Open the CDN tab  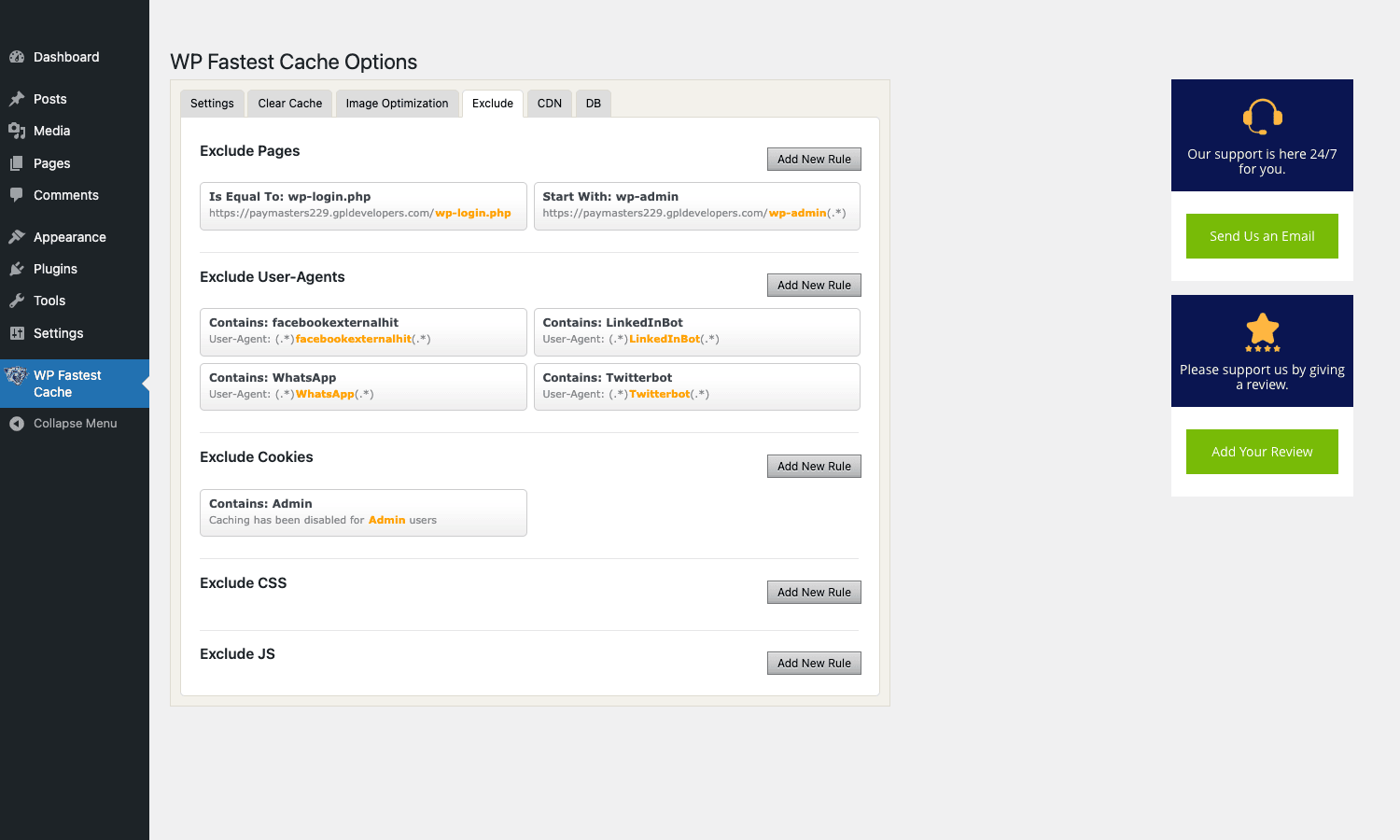pyautogui.click(x=550, y=104)
